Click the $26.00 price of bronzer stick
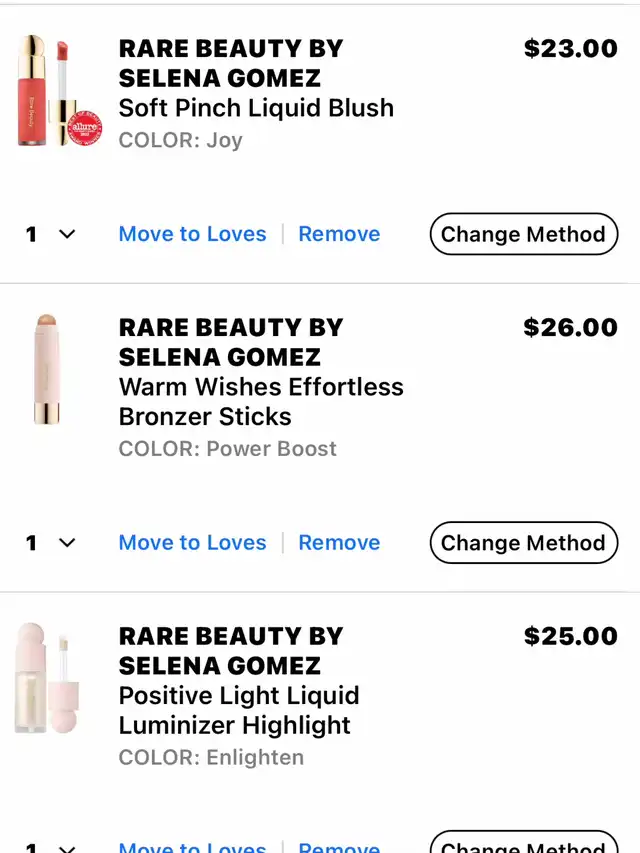 [x=570, y=327]
